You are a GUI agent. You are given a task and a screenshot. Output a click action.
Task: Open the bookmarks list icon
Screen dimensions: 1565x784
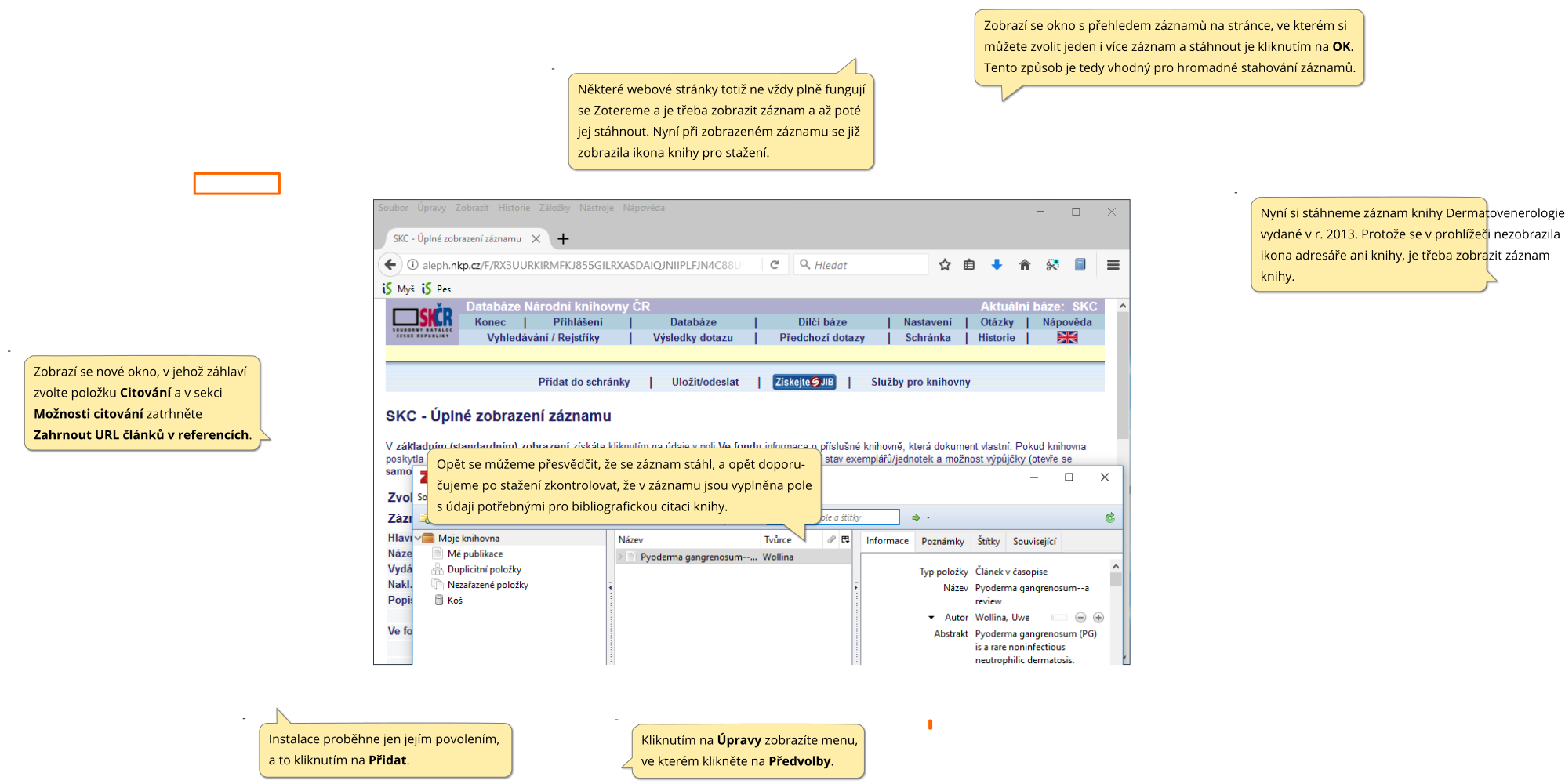pos(969,265)
